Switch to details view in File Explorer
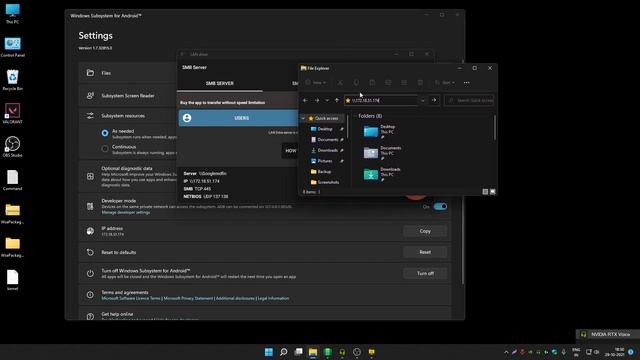Image resolution: width=640 pixels, height=360 pixels. 485,191
